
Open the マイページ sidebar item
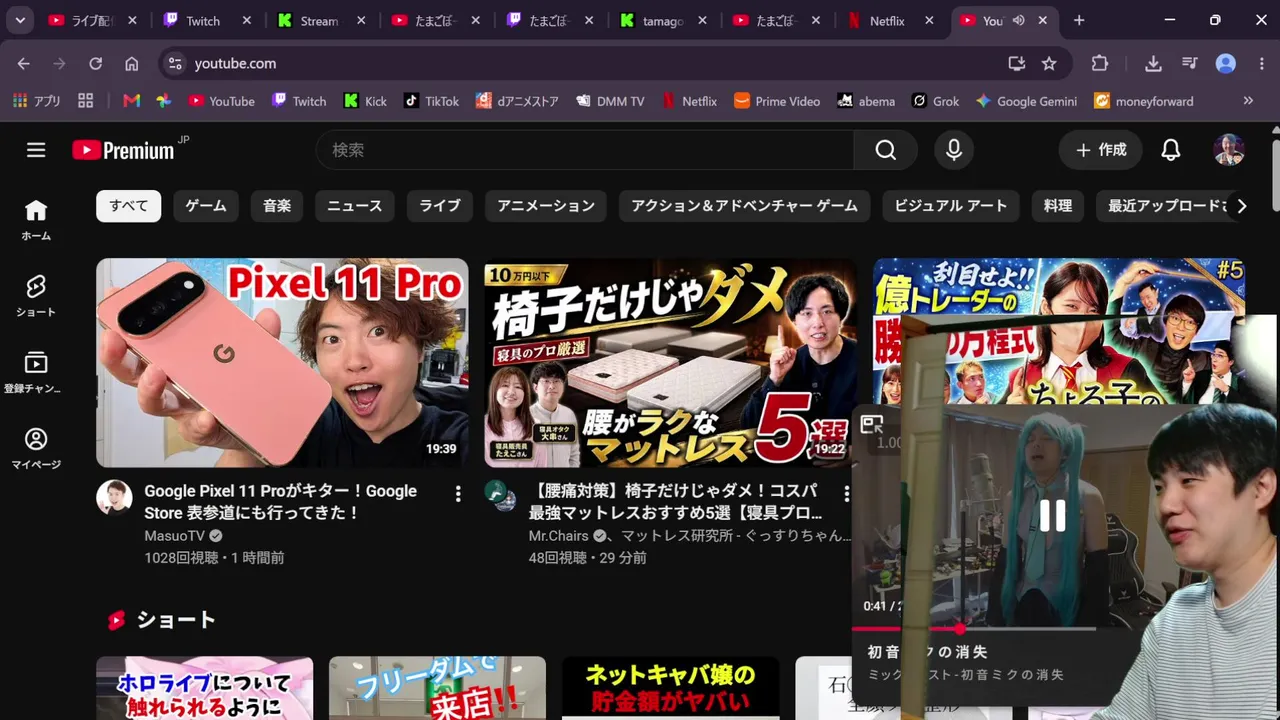tap(36, 448)
